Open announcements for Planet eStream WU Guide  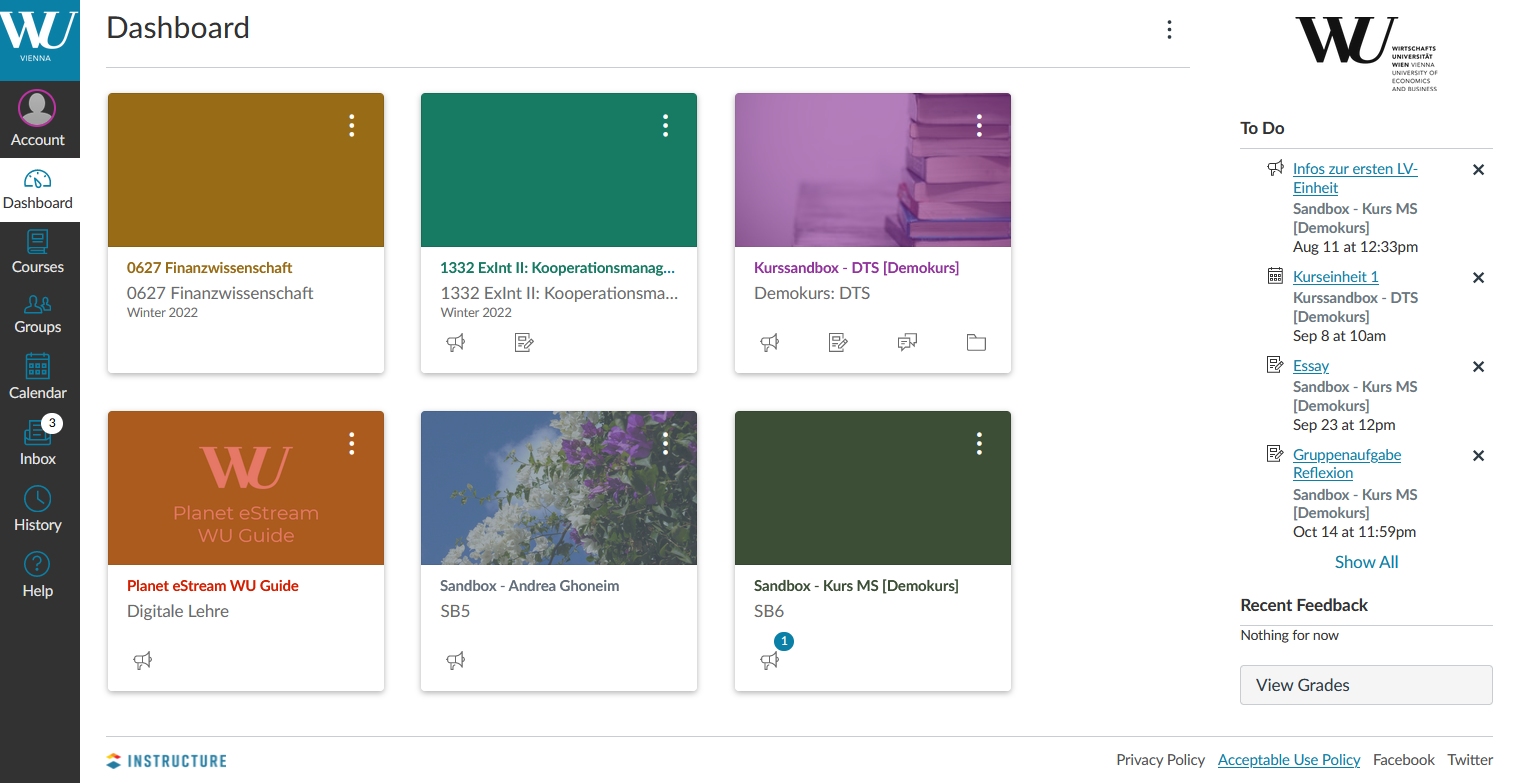(143, 661)
